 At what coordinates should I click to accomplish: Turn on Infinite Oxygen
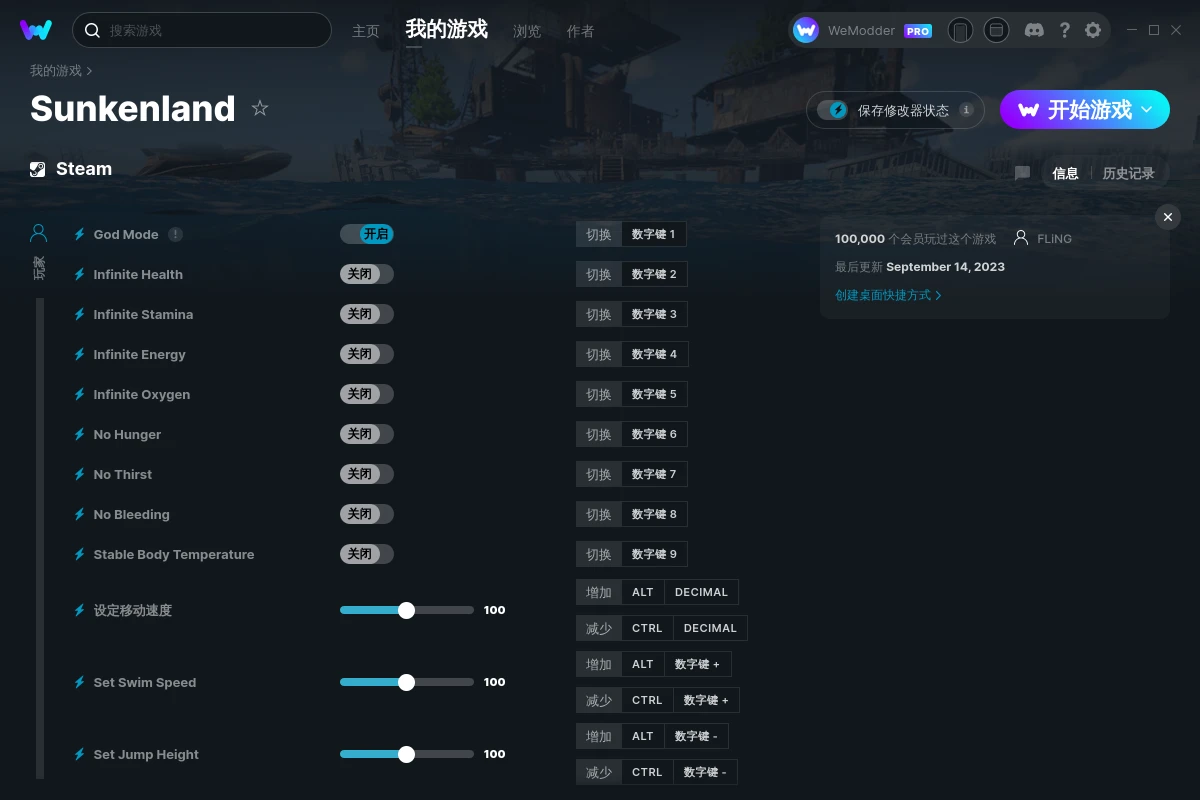(x=367, y=394)
